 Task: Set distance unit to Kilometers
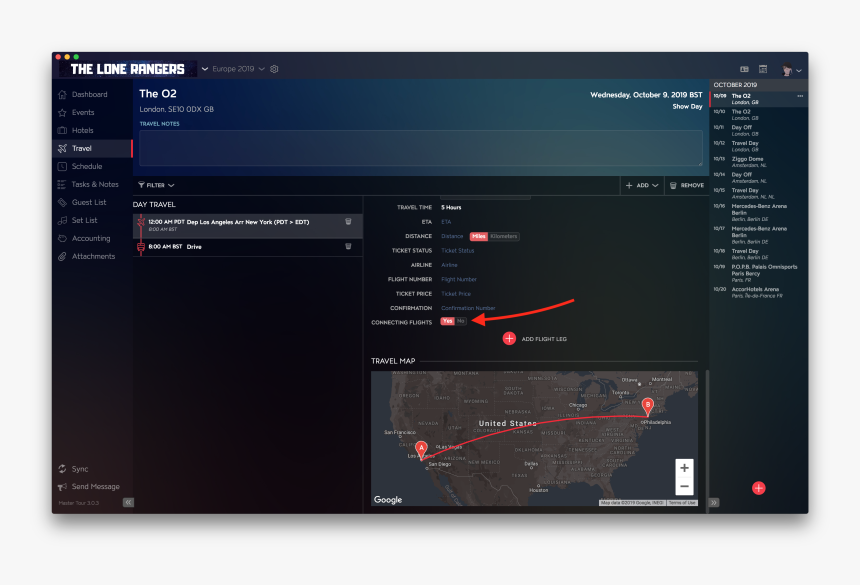(x=503, y=236)
